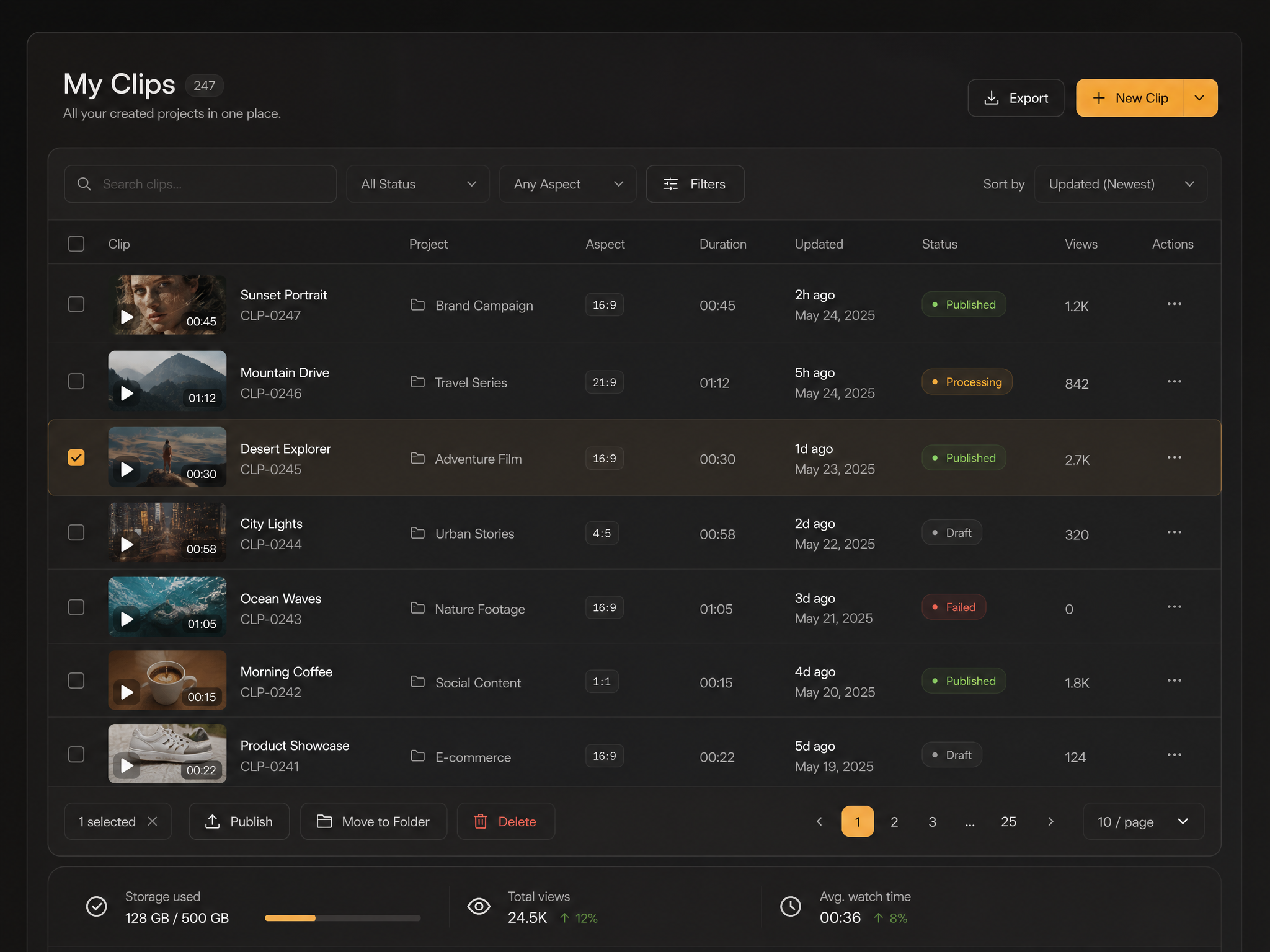This screenshot has height=952, width=1270.
Task: Open the Ocean Waves thumbnail
Action: (x=167, y=607)
